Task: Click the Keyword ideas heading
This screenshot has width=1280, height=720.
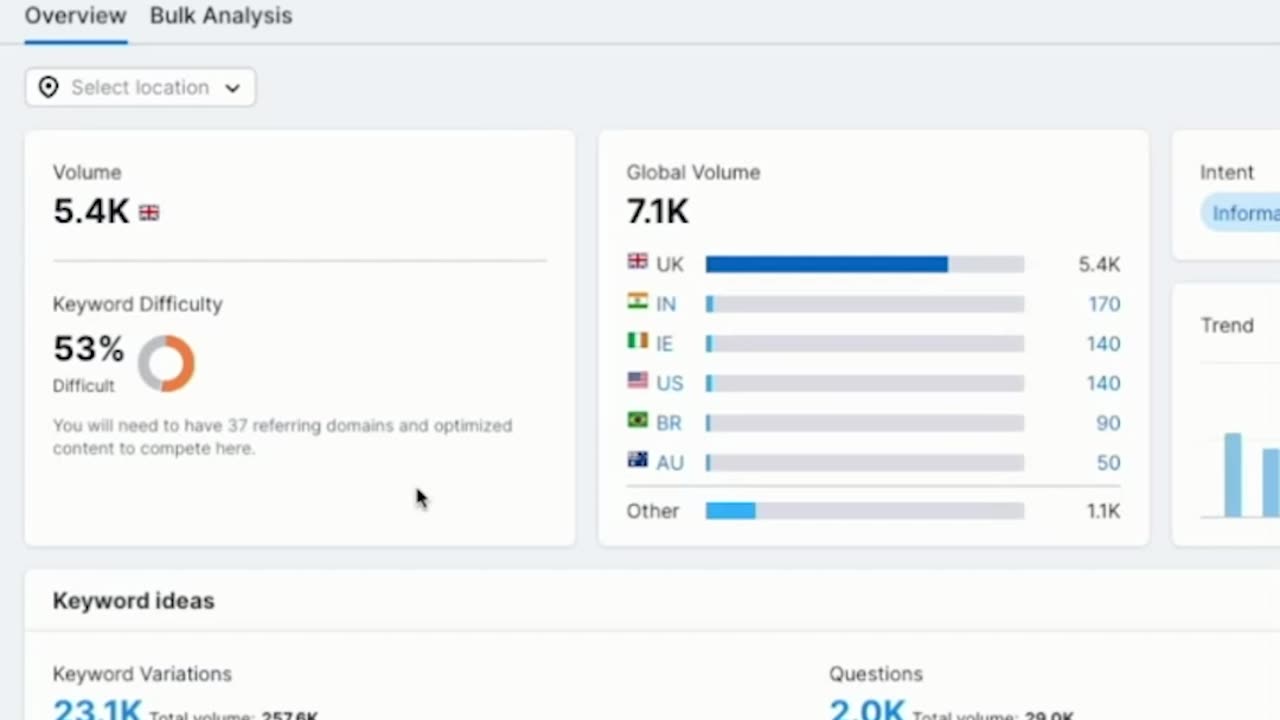Action: (x=133, y=601)
